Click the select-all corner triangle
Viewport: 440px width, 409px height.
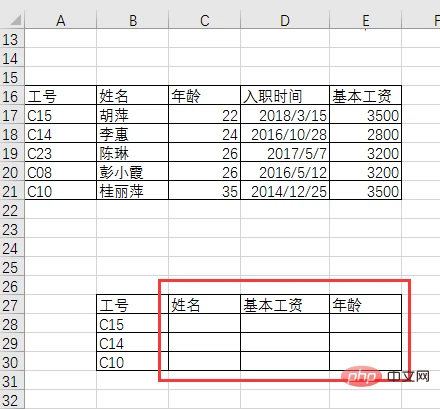tap(15, 20)
